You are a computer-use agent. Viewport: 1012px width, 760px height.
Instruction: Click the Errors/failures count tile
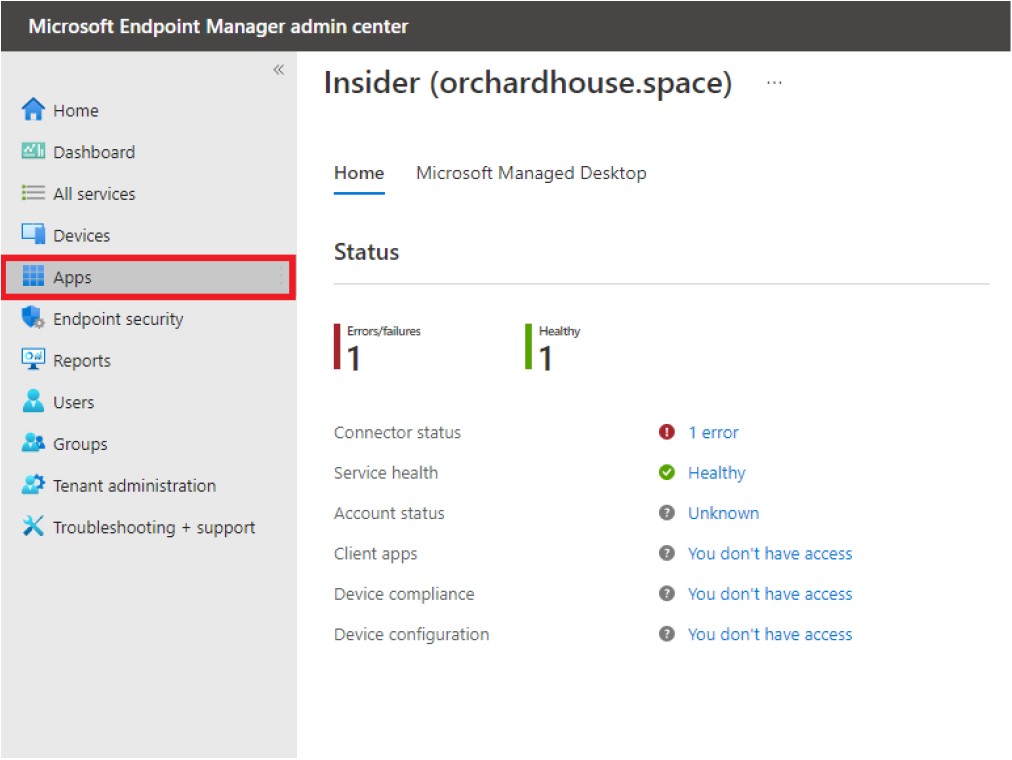pos(380,347)
